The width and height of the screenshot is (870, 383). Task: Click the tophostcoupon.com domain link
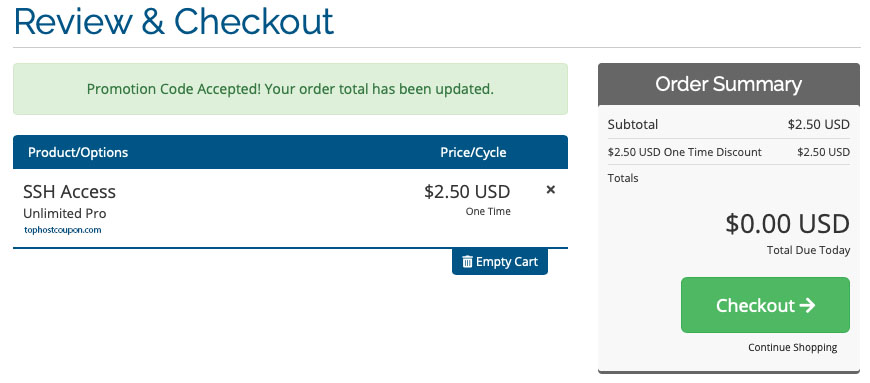(x=63, y=230)
